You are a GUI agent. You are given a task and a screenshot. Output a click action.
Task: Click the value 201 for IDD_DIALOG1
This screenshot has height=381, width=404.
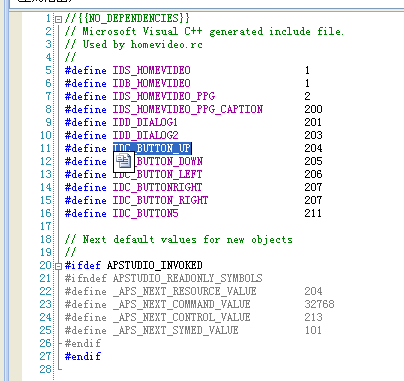coord(313,122)
